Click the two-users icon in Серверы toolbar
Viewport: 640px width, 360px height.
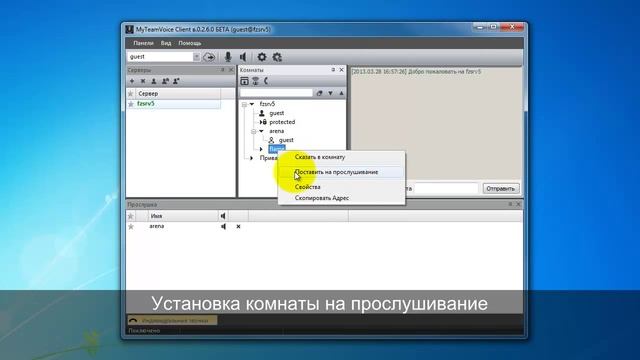click(165, 81)
